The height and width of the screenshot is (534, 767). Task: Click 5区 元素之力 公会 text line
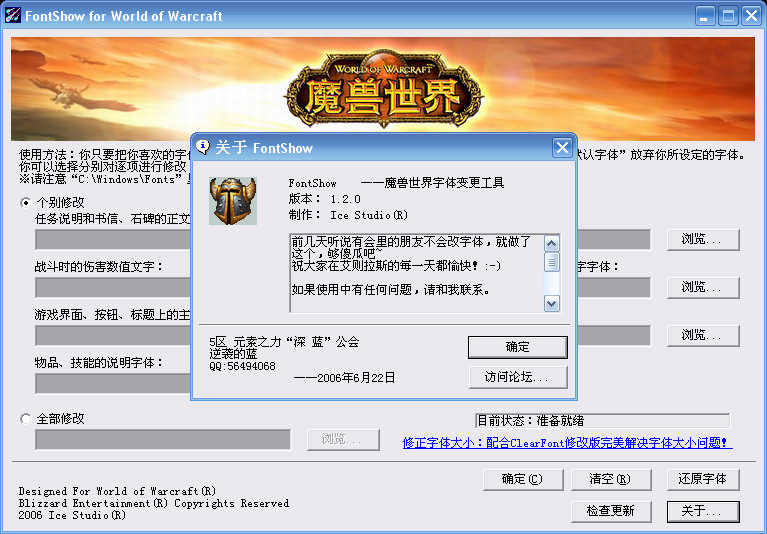[284, 342]
